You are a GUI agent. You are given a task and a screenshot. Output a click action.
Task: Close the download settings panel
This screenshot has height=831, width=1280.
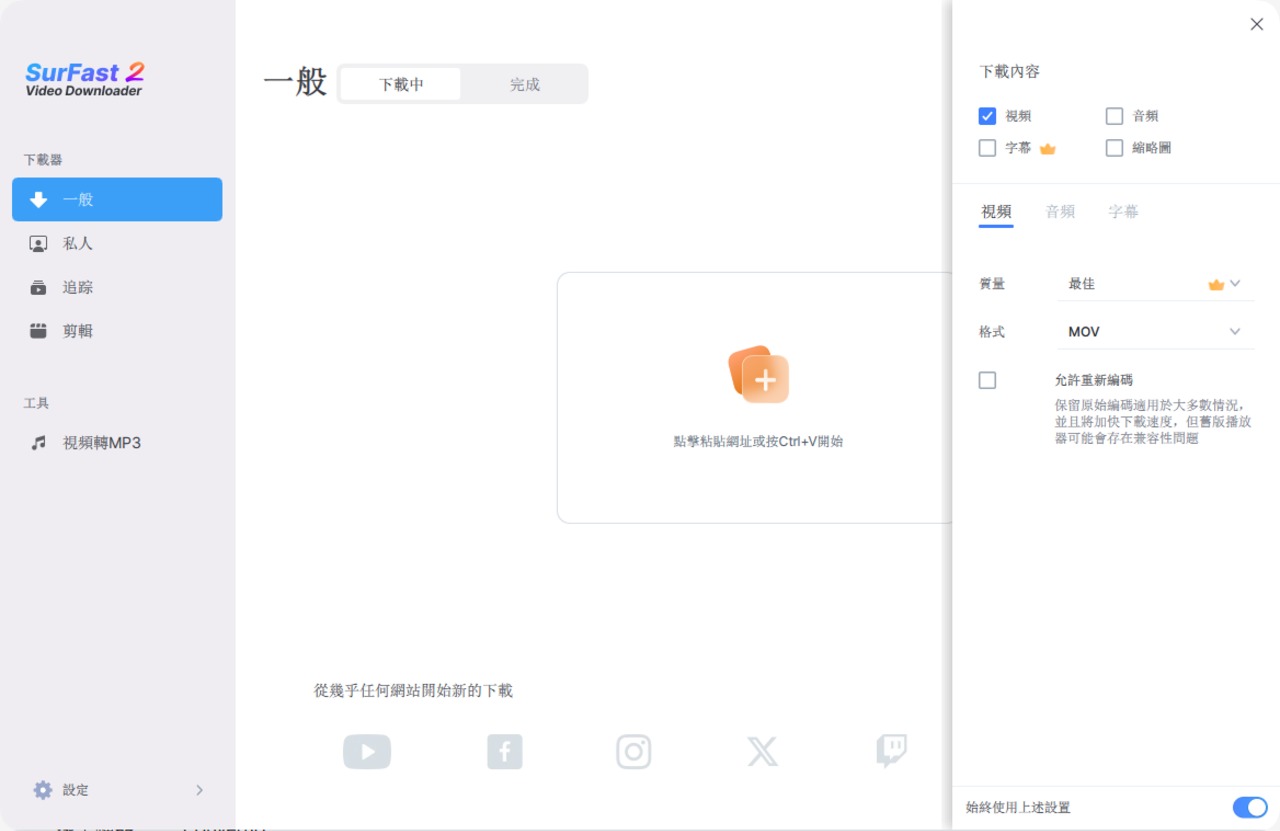click(x=1257, y=25)
